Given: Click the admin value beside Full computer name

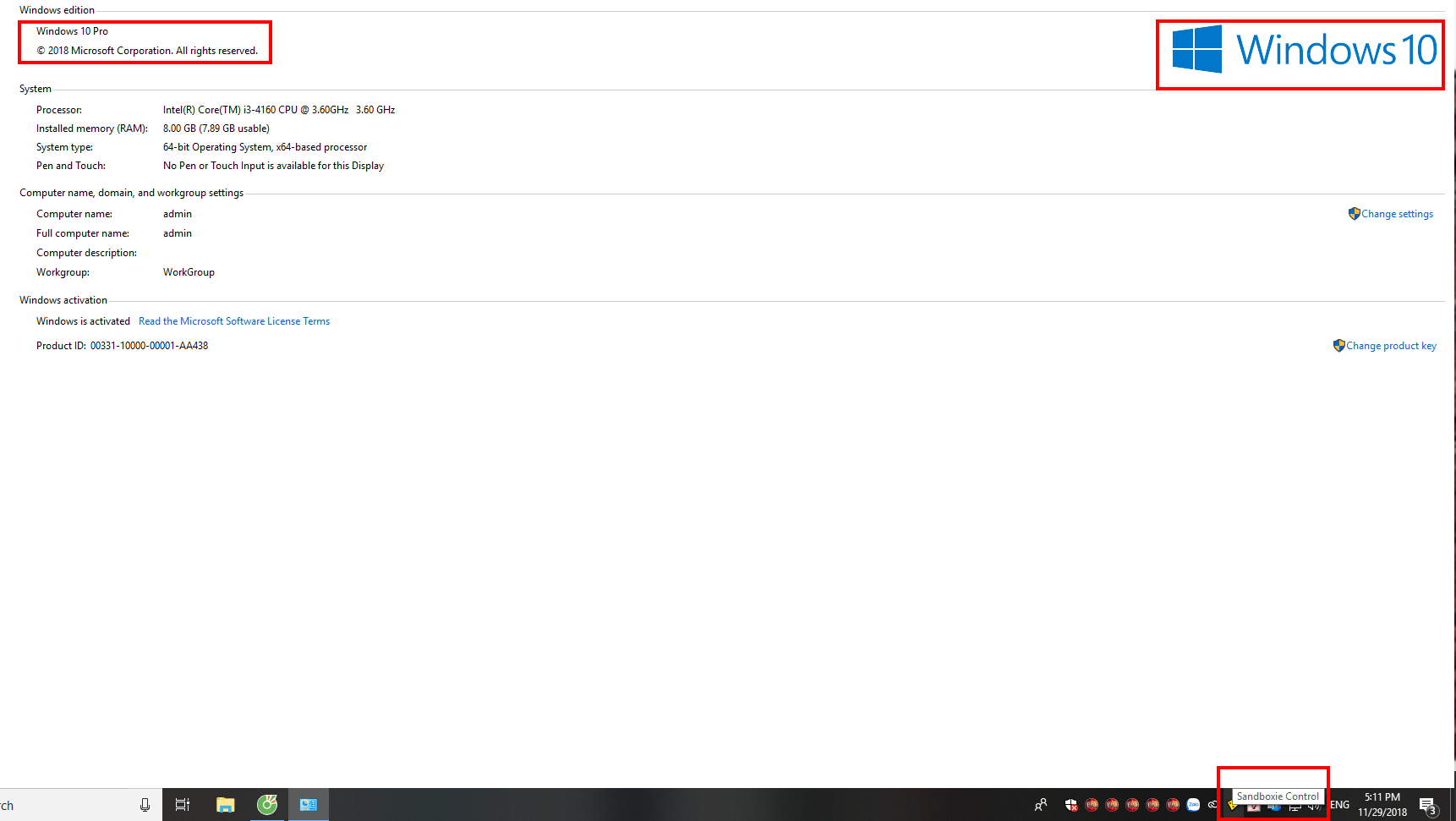Looking at the screenshot, I should click(178, 233).
